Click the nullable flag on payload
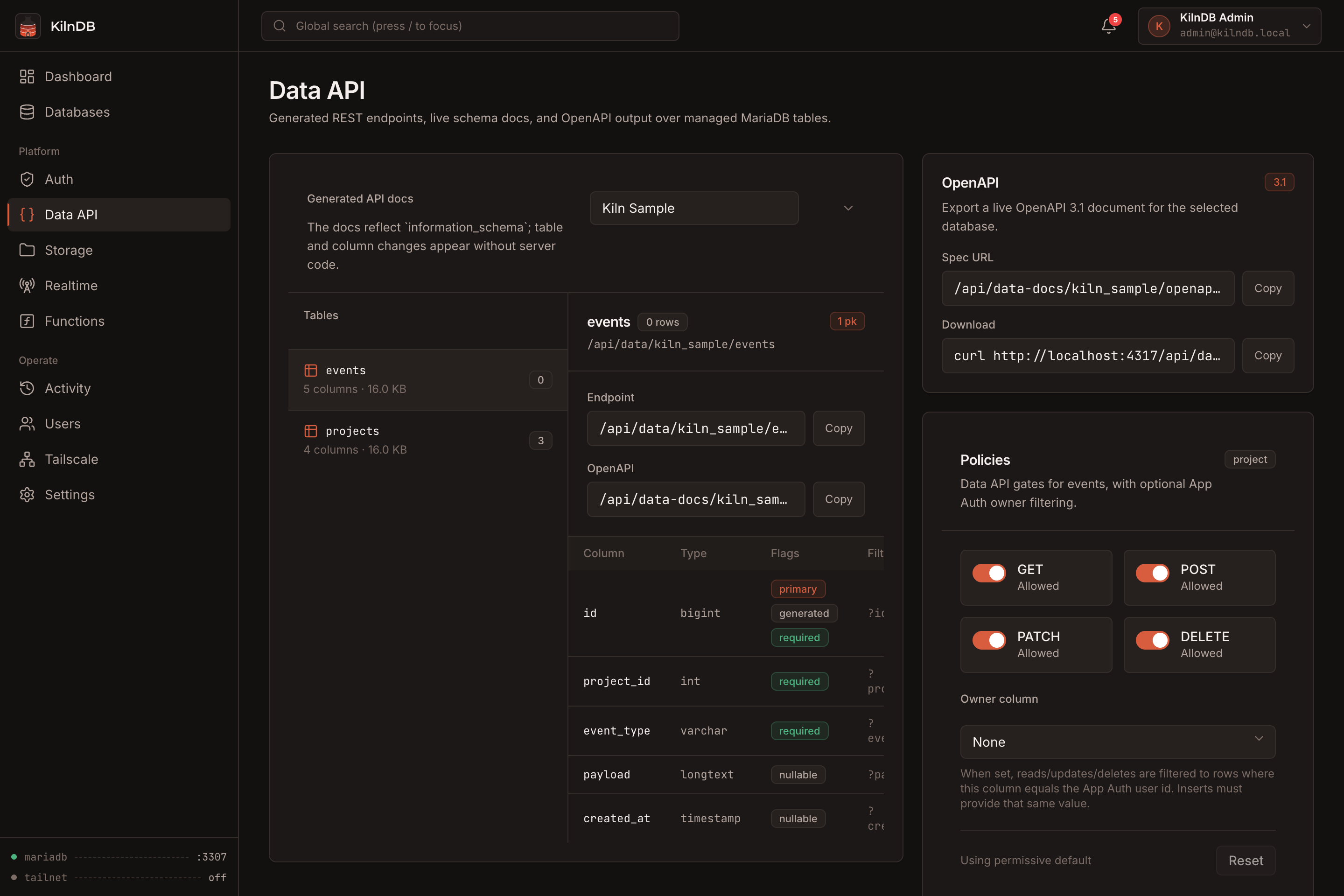This screenshot has width=1344, height=896. click(798, 775)
